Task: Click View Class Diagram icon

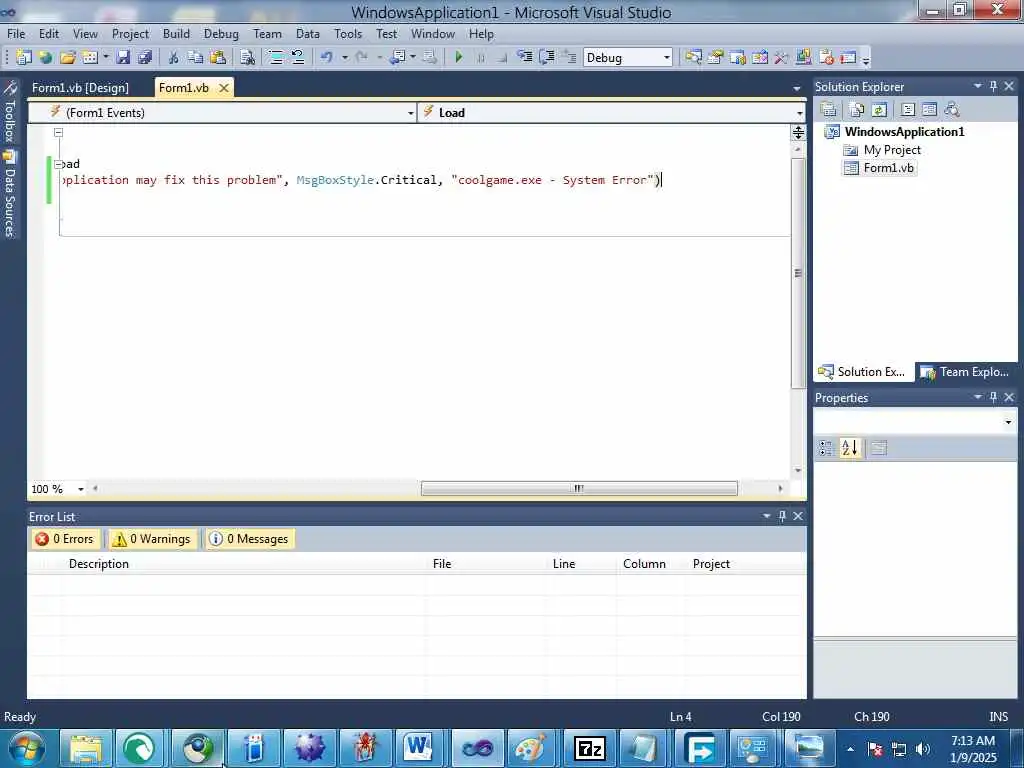Action: pyautogui.click(x=952, y=110)
